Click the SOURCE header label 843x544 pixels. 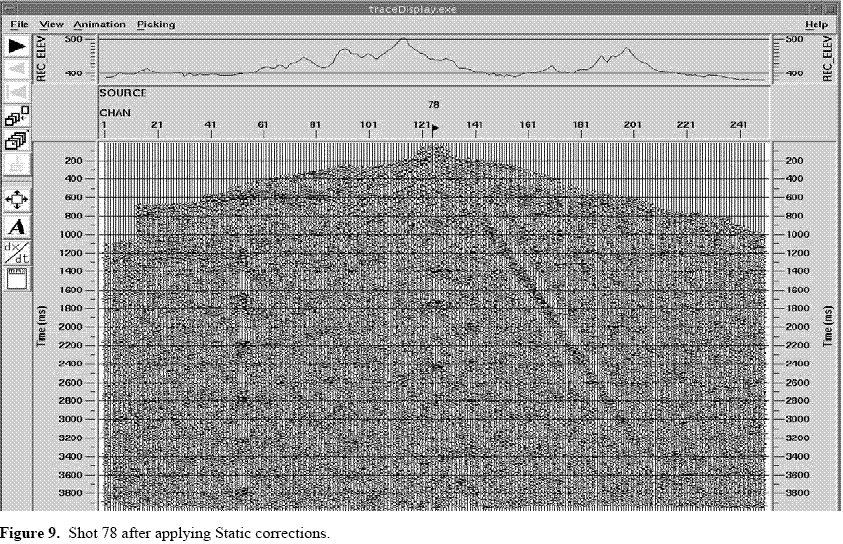122,93
